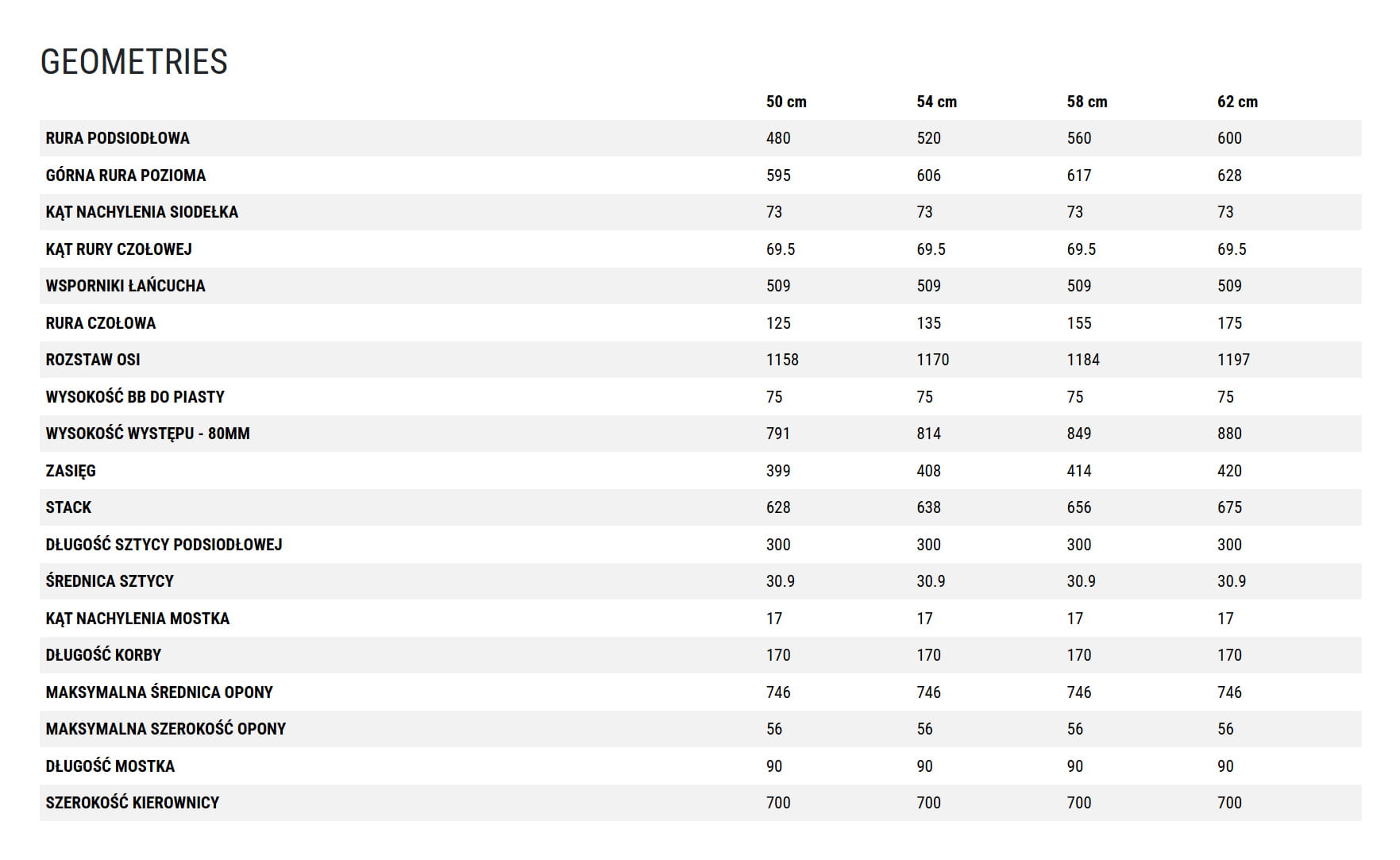Image resolution: width=1400 pixels, height=860 pixels.
Task: Select the SZEROKOŚĆ KIEROWNICY row label
Action: point(132,803)
